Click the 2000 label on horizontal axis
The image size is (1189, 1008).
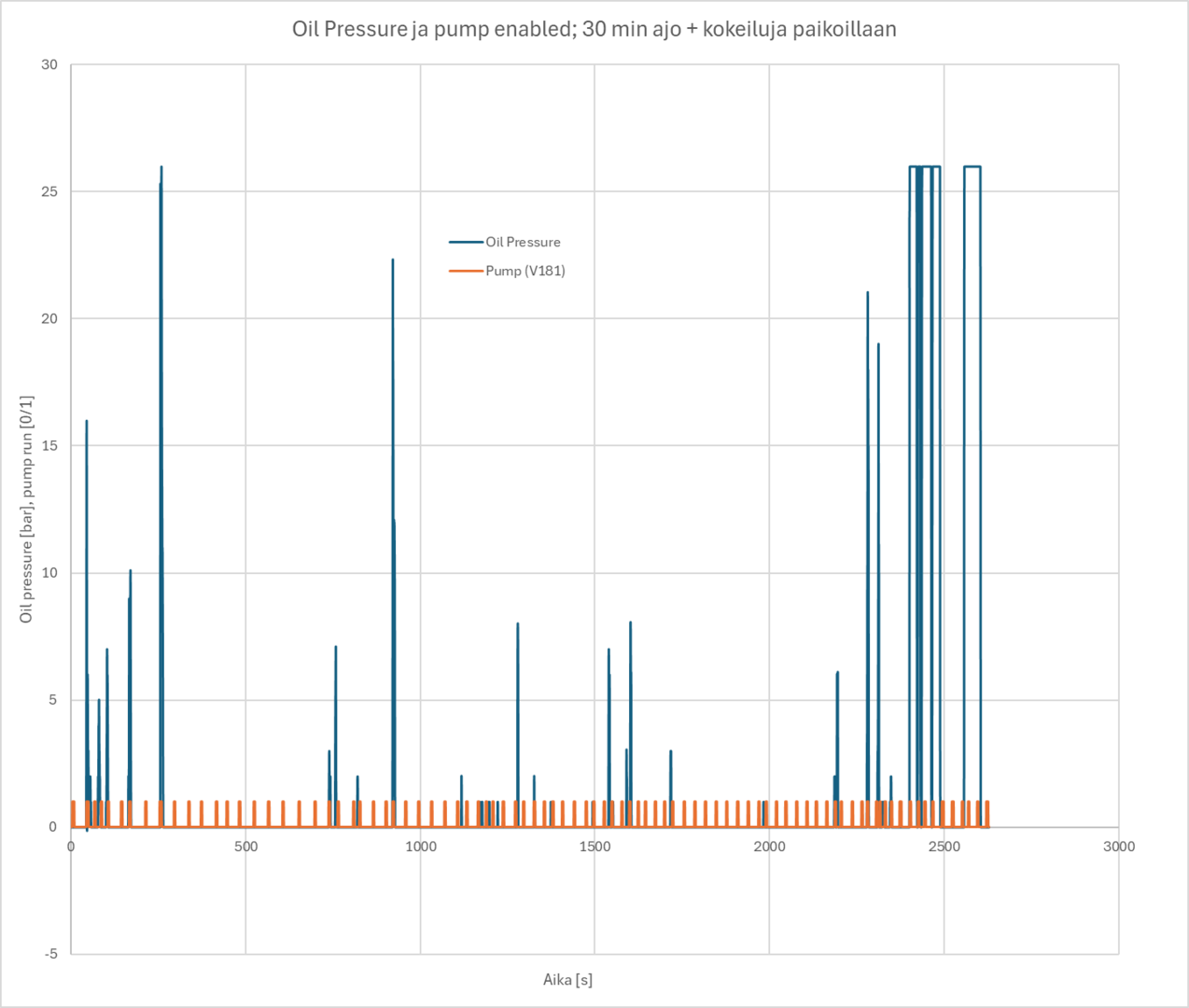[x=769, y=847]
